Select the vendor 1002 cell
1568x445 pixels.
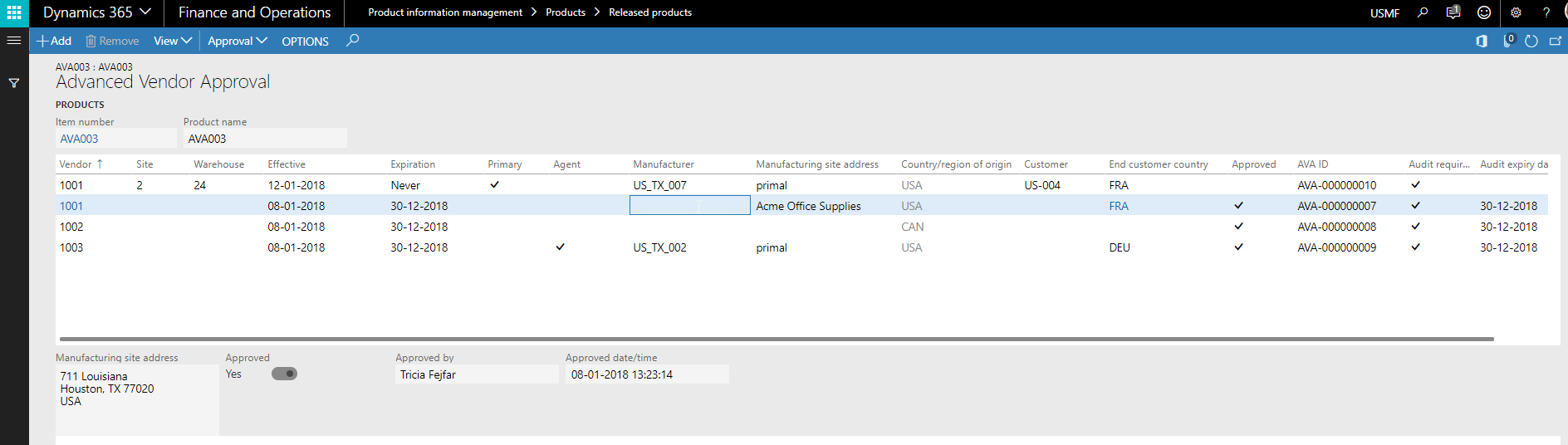tap(71, 227)
